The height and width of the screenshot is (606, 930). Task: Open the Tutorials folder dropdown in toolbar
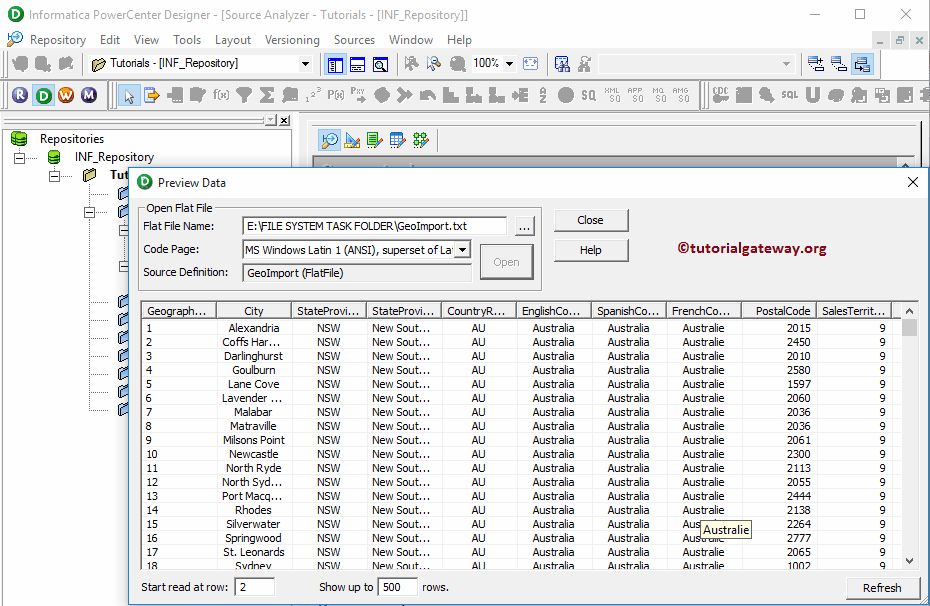click(x=305, y=63)
